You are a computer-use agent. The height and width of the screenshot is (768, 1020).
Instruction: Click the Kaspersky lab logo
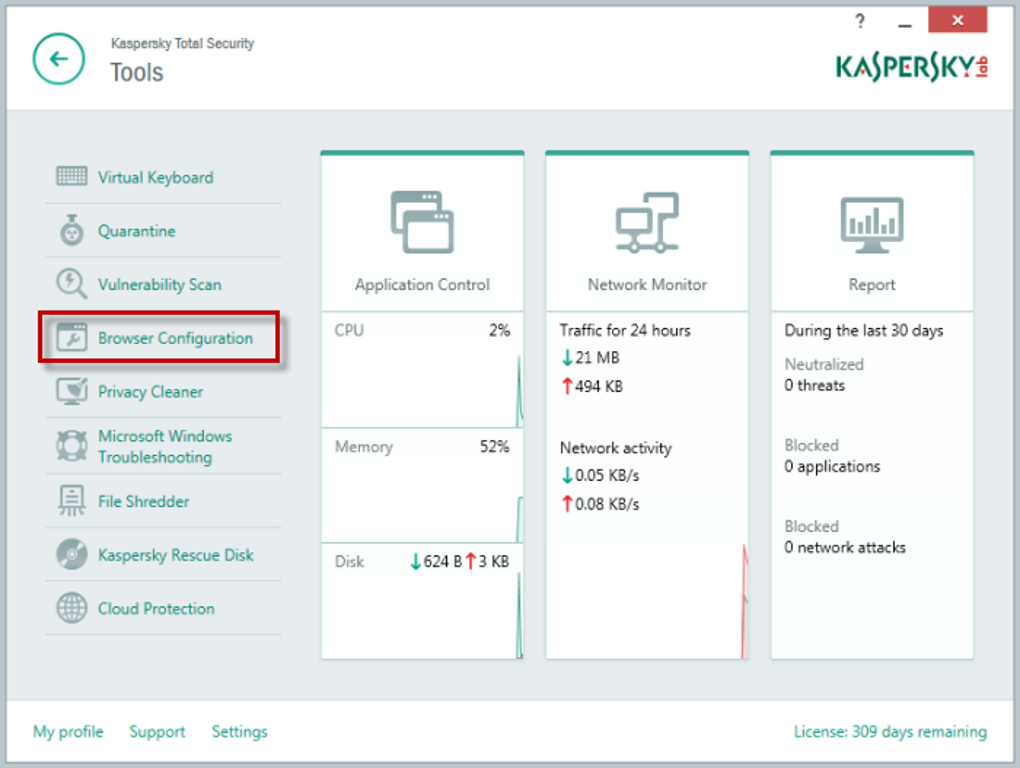pos(912,67)
